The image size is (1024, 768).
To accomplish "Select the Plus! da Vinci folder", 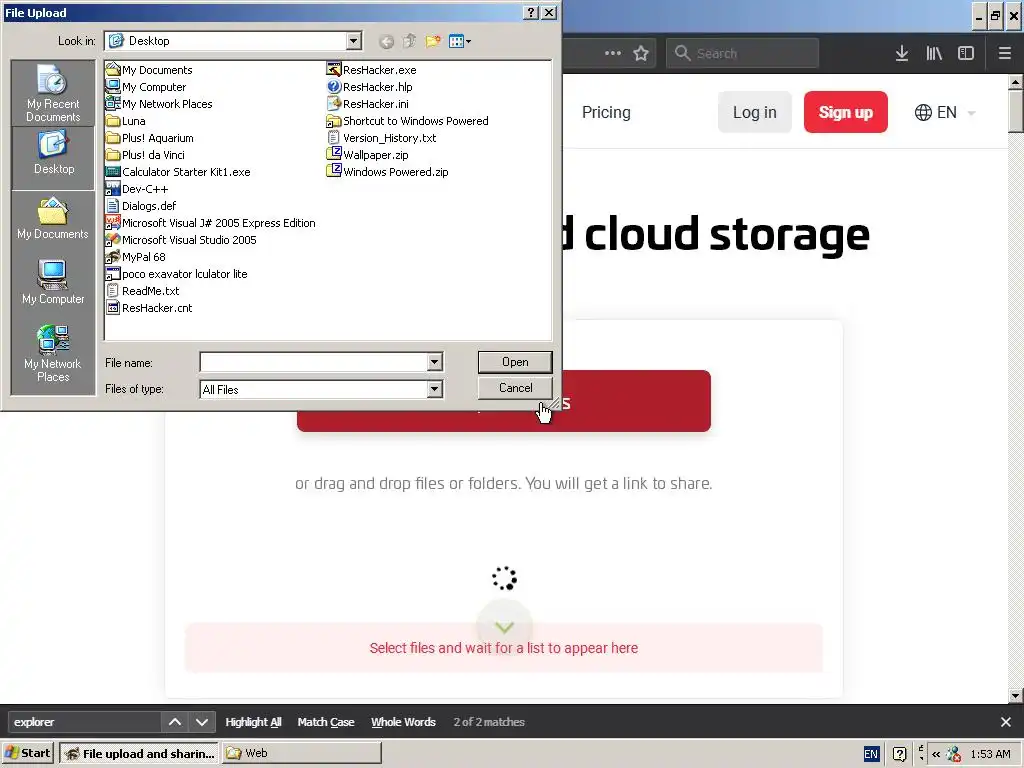I will 145,155.
